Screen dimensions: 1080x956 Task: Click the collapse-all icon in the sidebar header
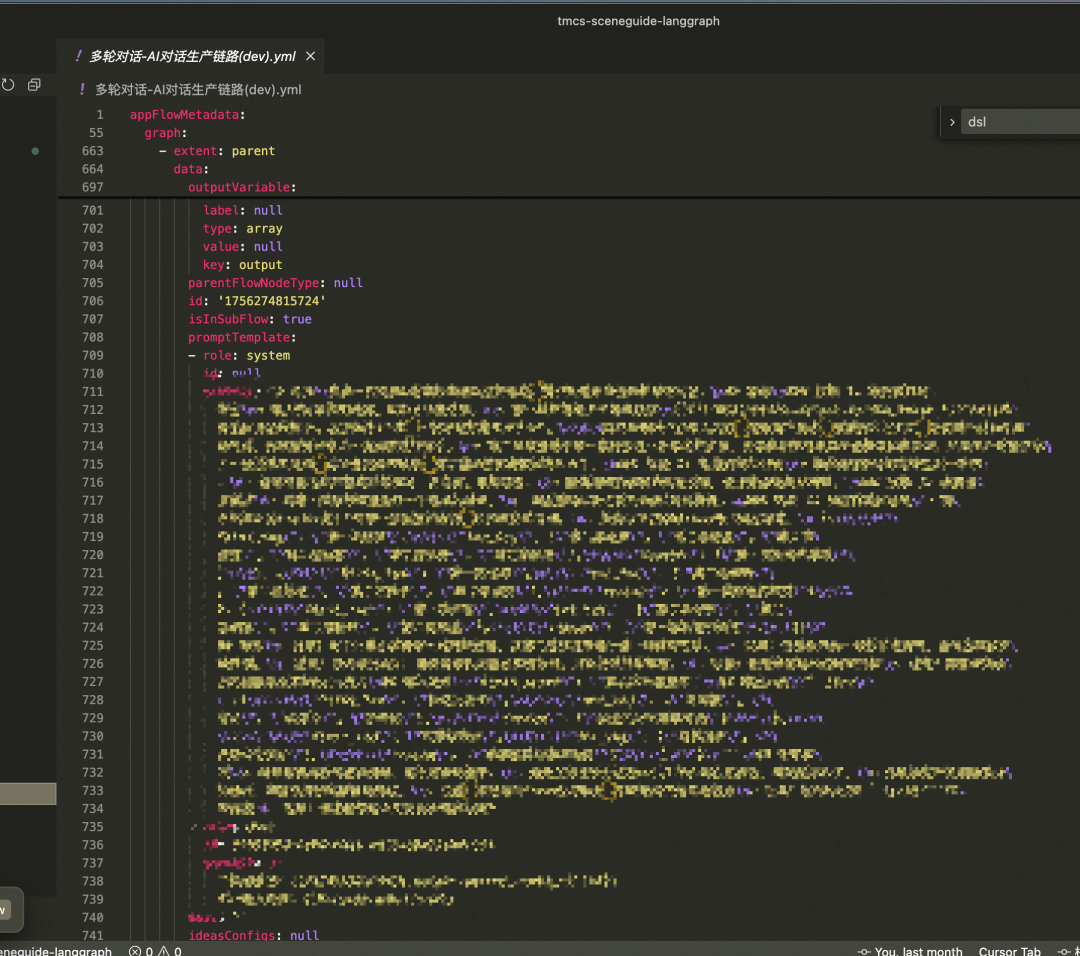[x=34, y=85]
